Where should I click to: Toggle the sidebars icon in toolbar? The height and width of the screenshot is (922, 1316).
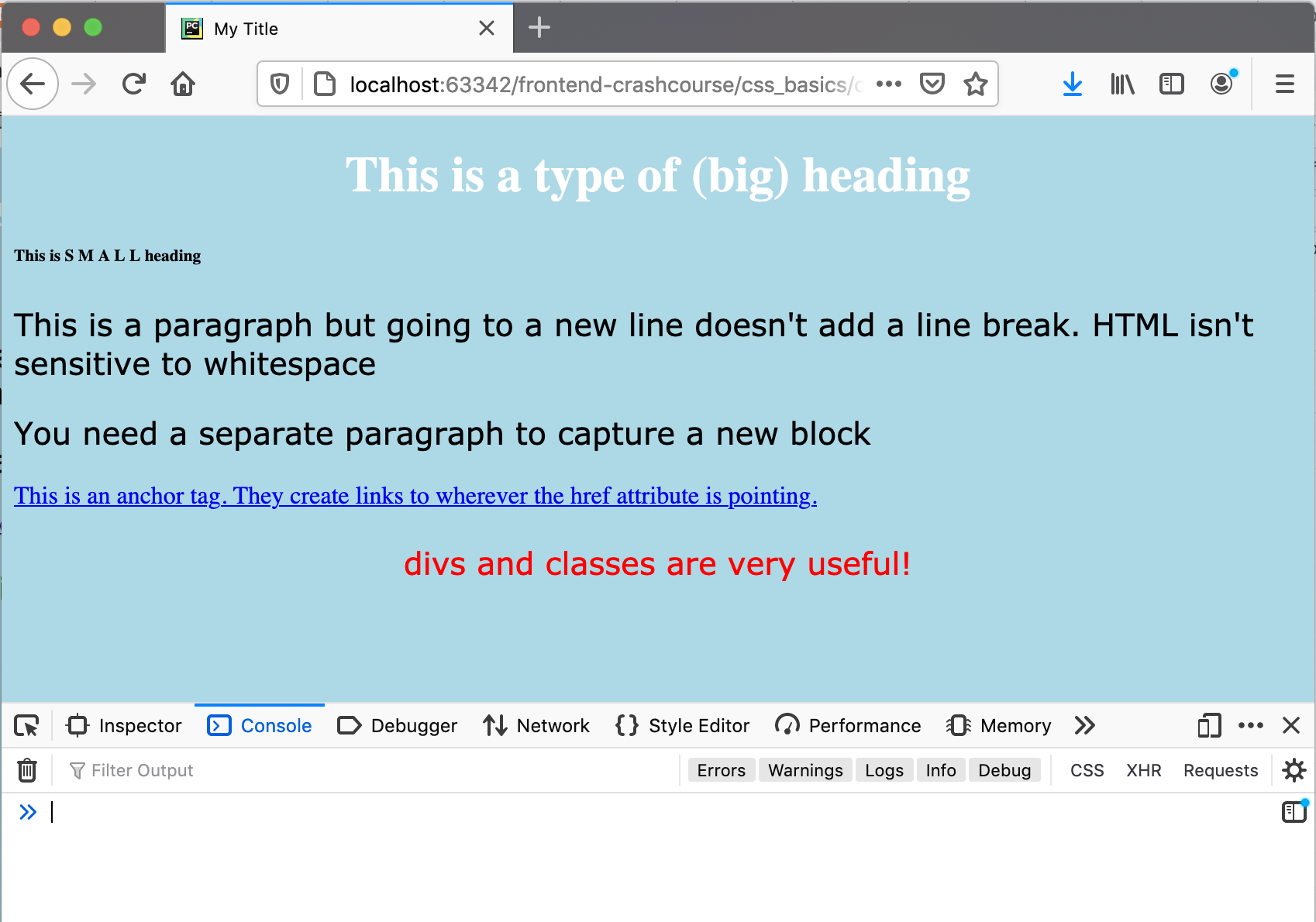(x=1172, y=84)
